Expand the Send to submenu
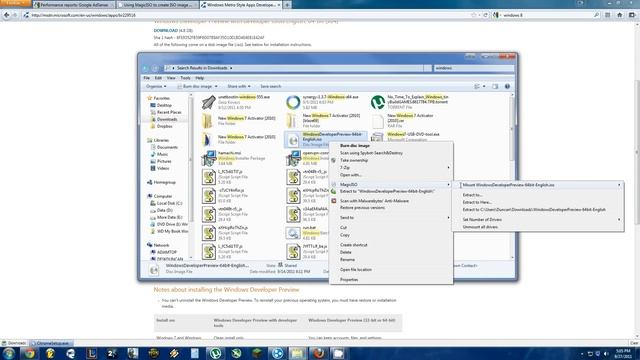This screenshot has height=360, width=640. (x=448, y=218)
